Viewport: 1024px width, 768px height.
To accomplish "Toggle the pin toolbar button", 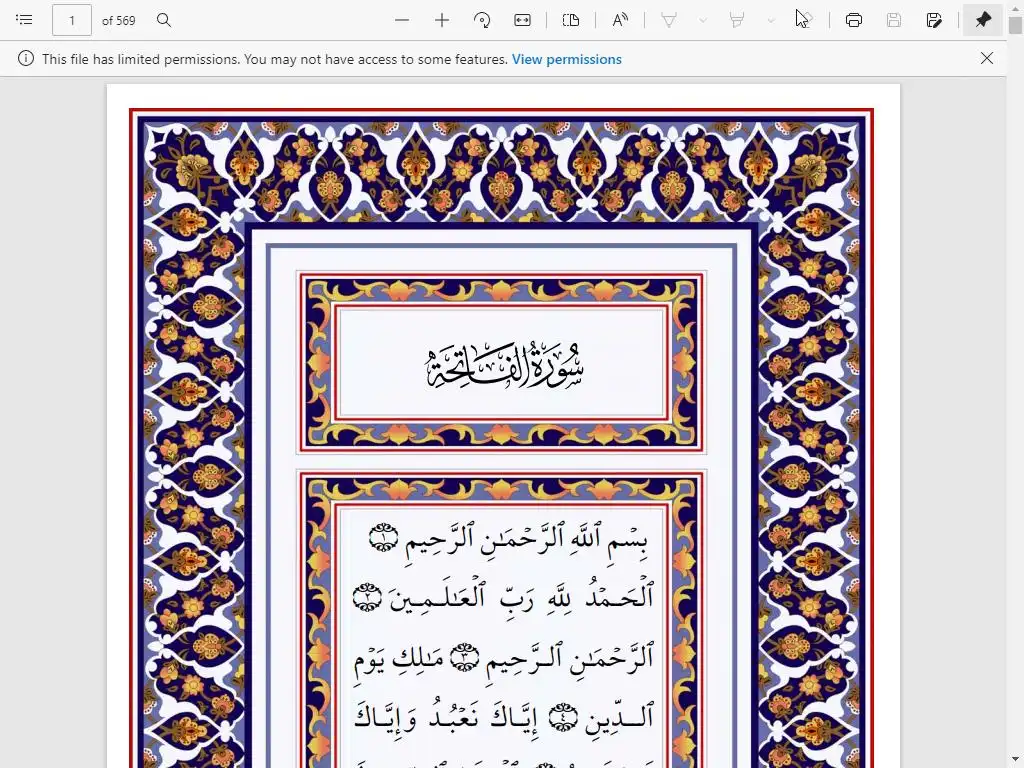I will [x=983, y=20].
